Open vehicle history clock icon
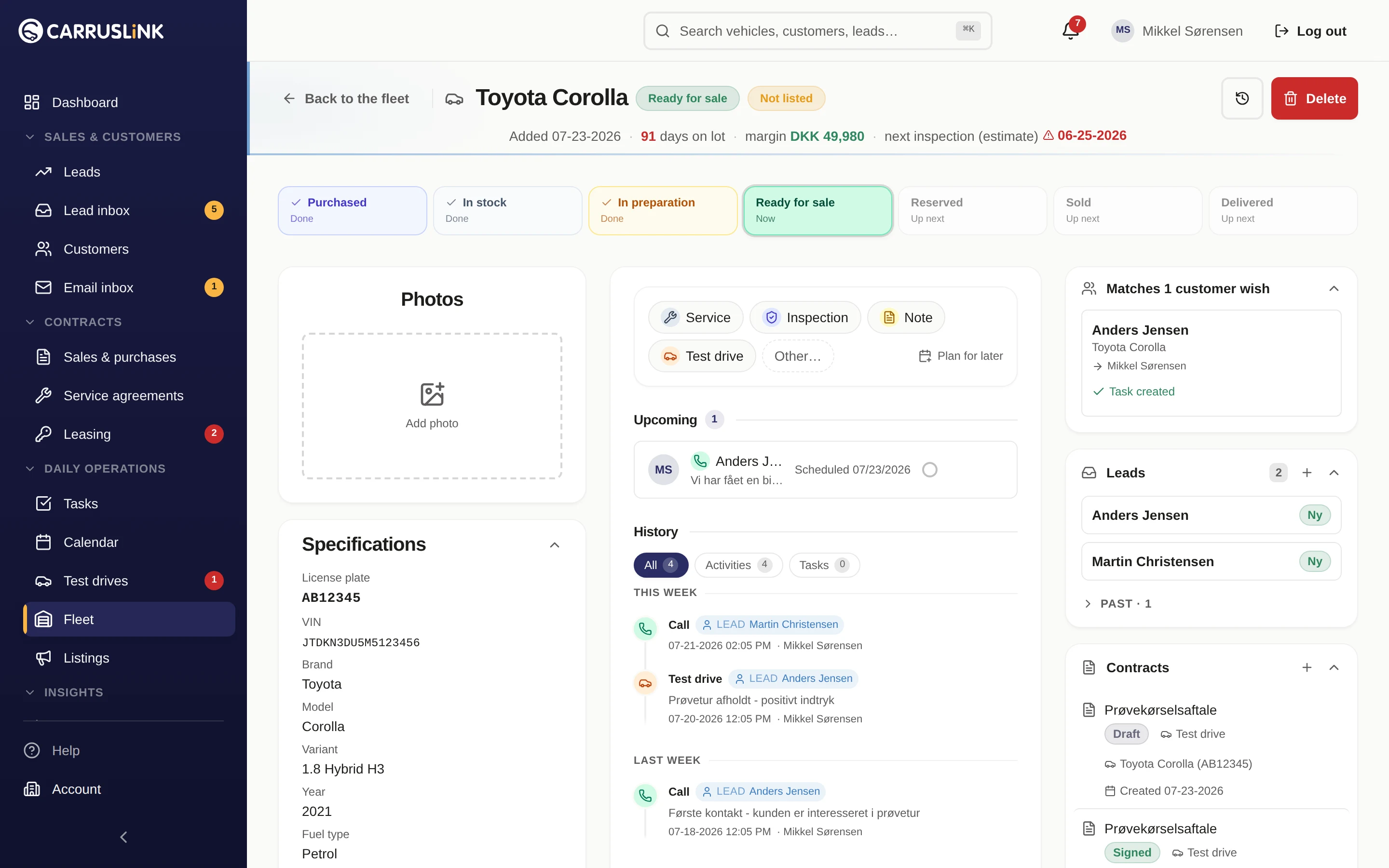The width and height of the screenshot is (1389, 868). click(1241, 98)
